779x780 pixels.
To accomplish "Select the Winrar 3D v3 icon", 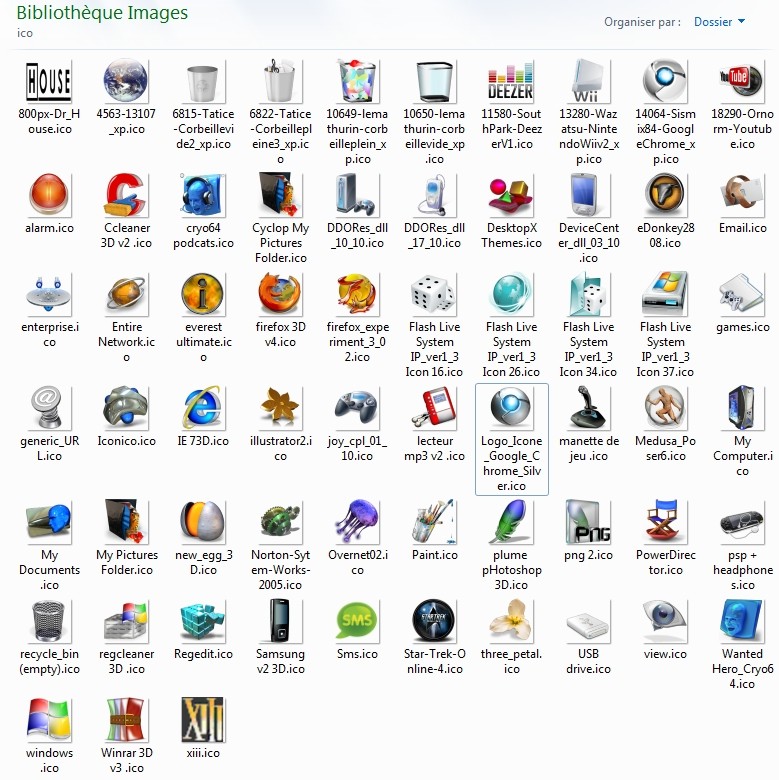I will [126, 720].
